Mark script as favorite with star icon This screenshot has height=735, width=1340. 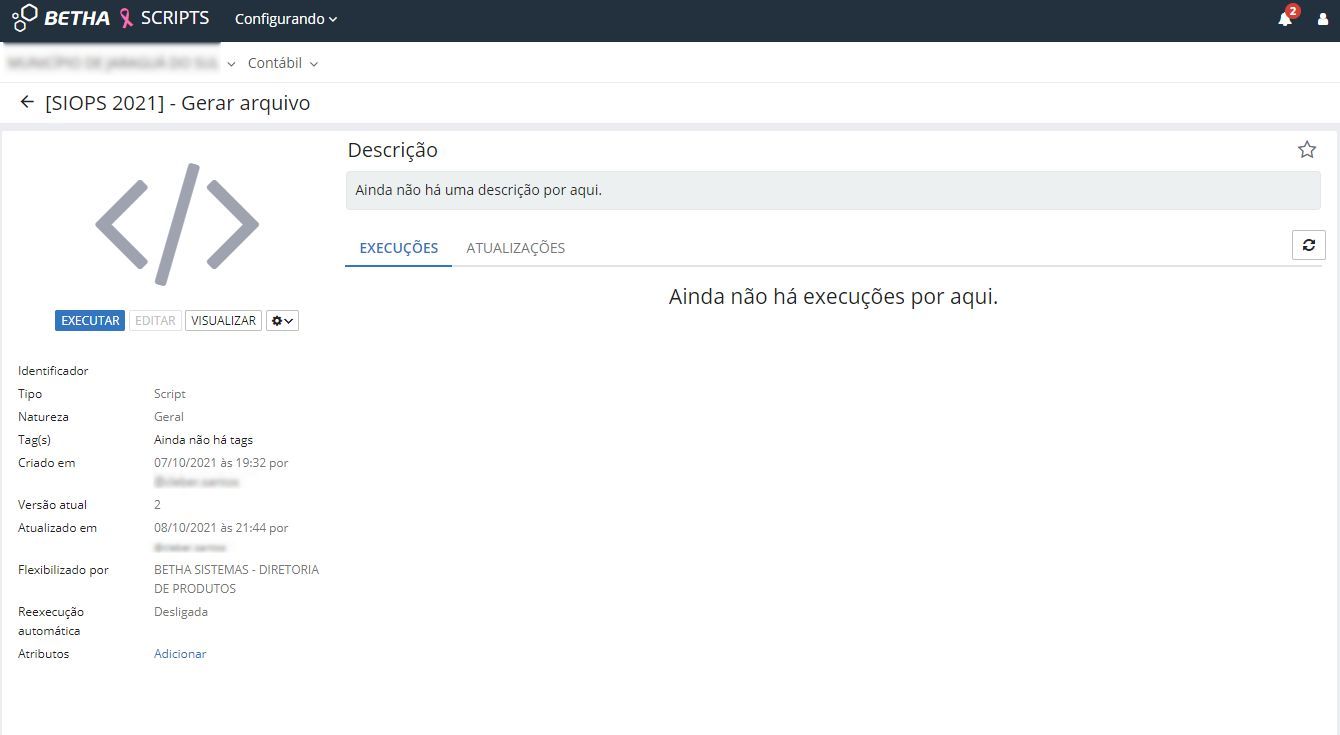[x=1307, y=150]
